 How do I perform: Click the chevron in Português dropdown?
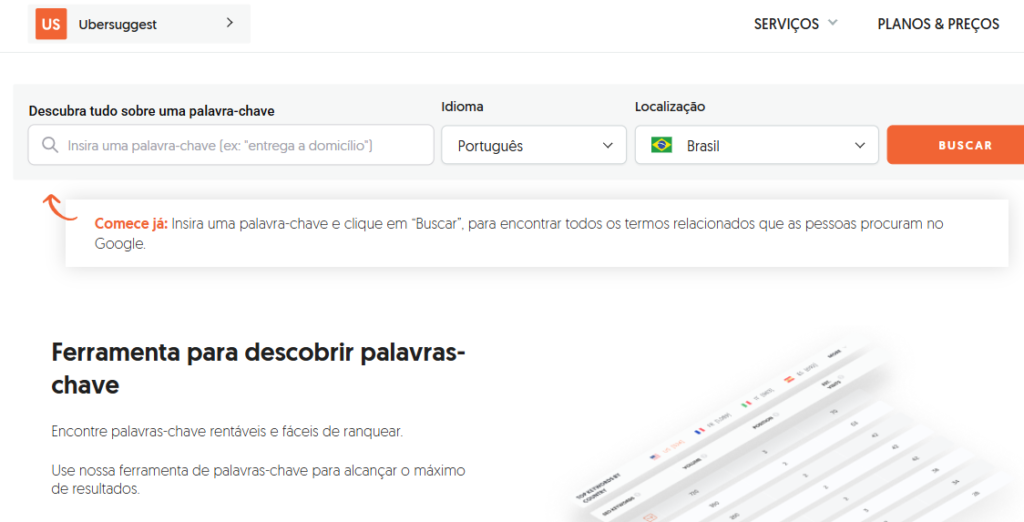[x=607, y=146]
